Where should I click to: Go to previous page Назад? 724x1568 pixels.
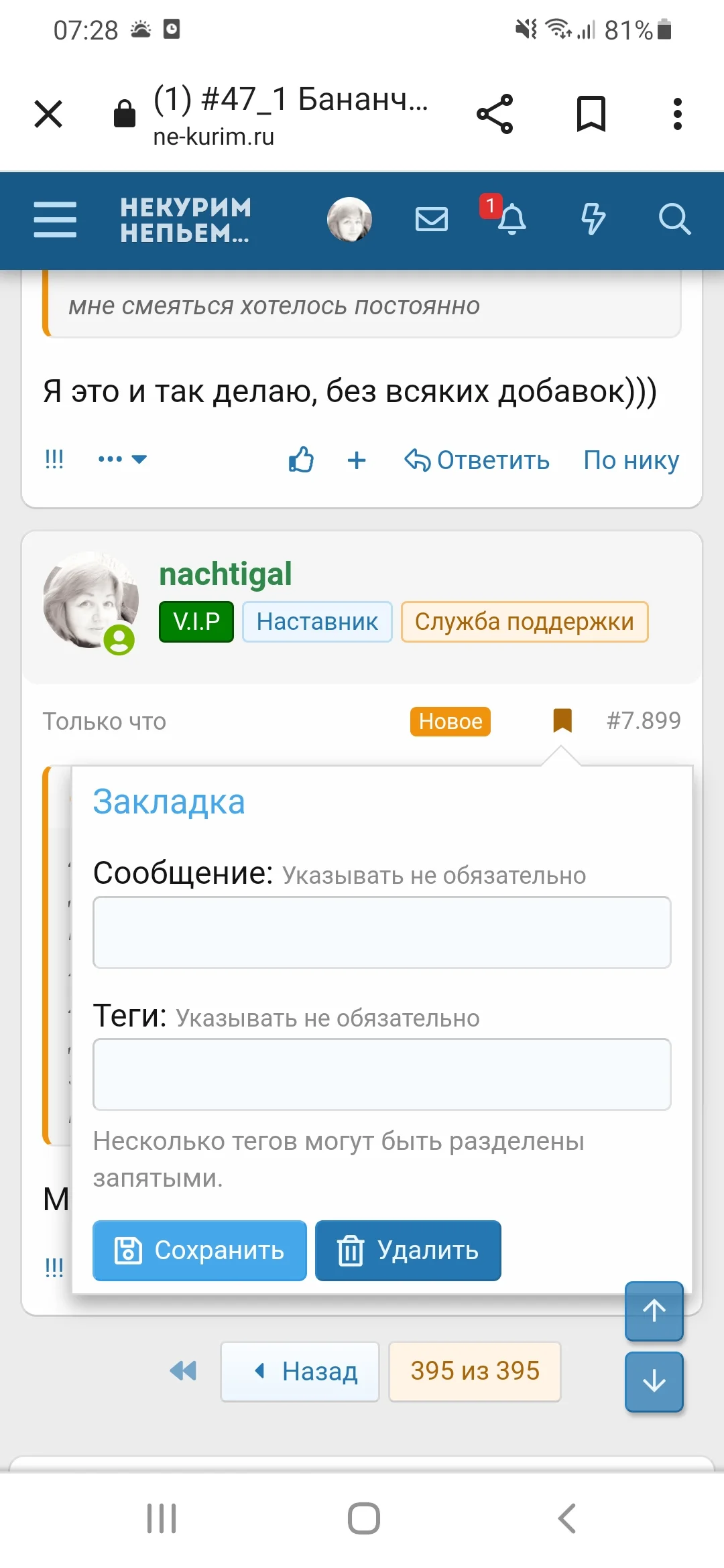coord(300,1371)
